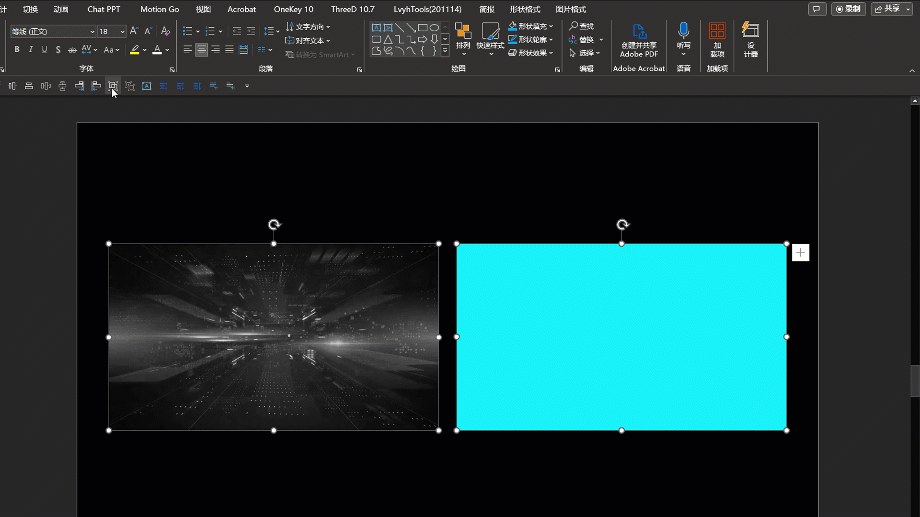This screenshot has width=920, height=517.
Task: Open Quick Styles (快速样式) gallery
Action: pos(490,40)
